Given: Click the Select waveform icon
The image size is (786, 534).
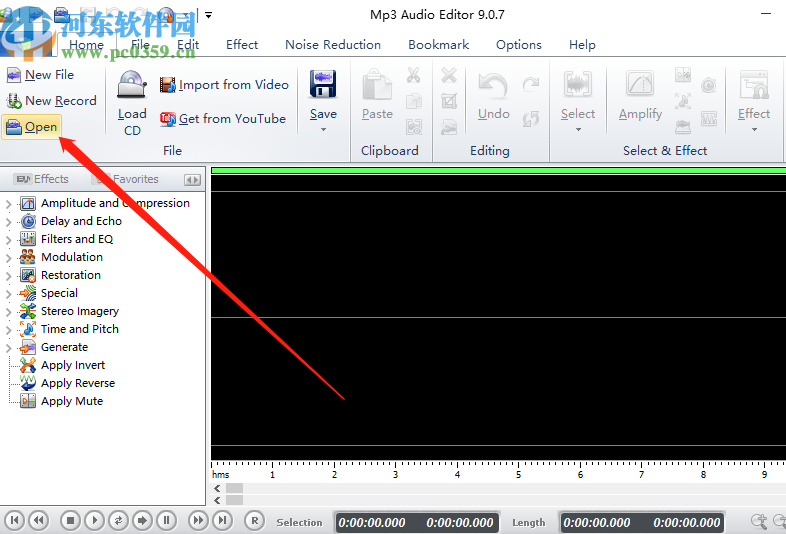Looking at the screenshot, I should coord(578,84).
